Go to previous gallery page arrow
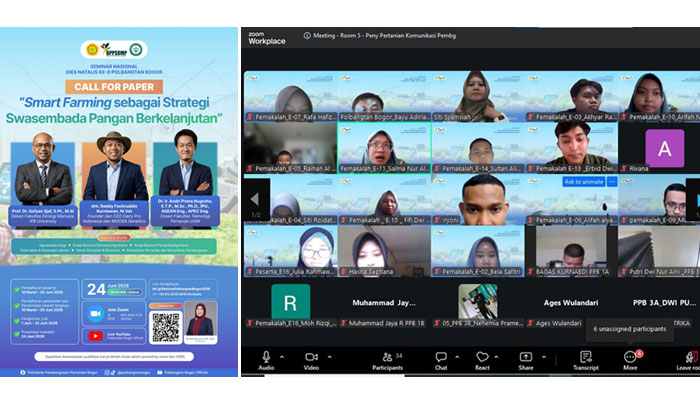Image resolution: width=700 pixels, height=401 pixels. pyautogui.click(x=256, y=199)
